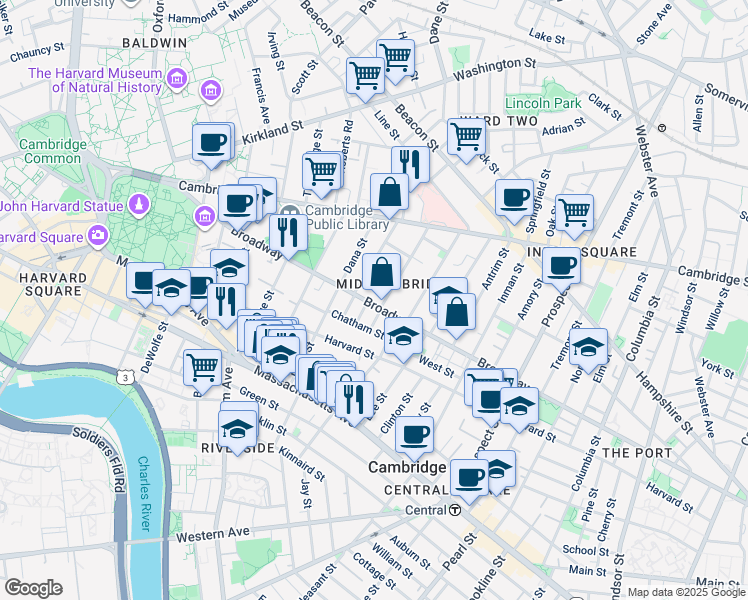Click the John Harvard Statue landmark icon

point(140,206)
